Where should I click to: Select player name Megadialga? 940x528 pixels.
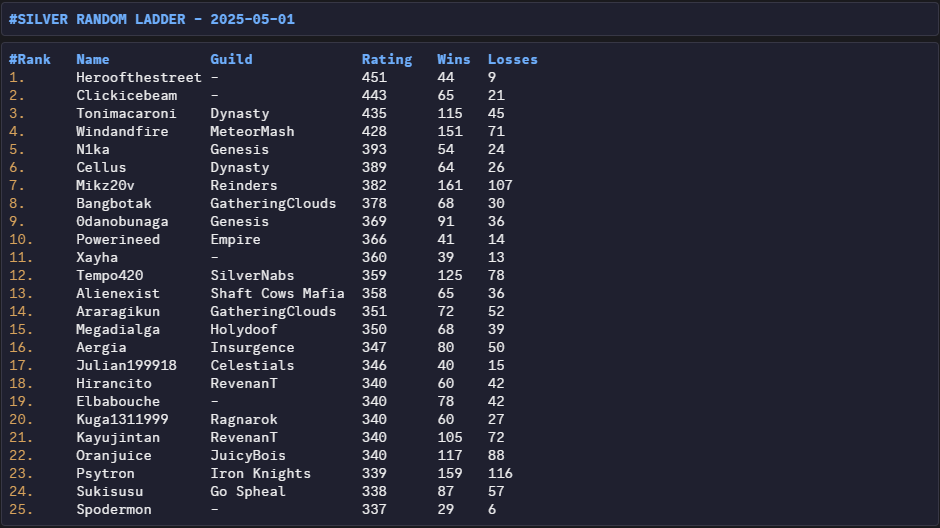[x=118, y=329]
